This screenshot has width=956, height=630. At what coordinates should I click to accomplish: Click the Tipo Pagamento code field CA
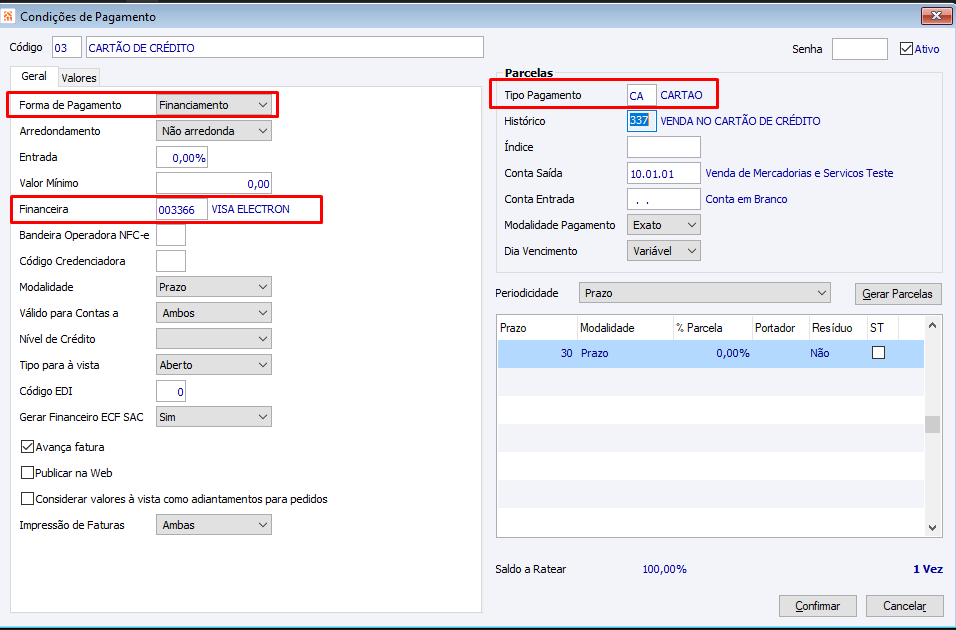(641, 95)
